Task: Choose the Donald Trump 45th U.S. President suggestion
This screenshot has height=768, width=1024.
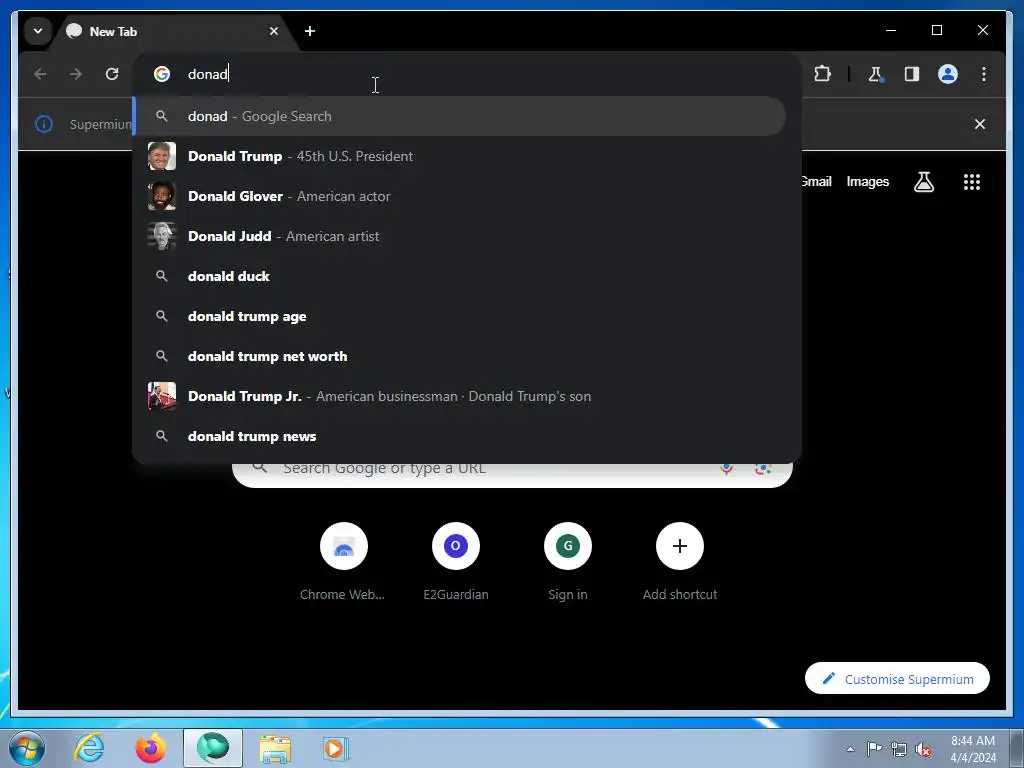Action: pos(460,156)
